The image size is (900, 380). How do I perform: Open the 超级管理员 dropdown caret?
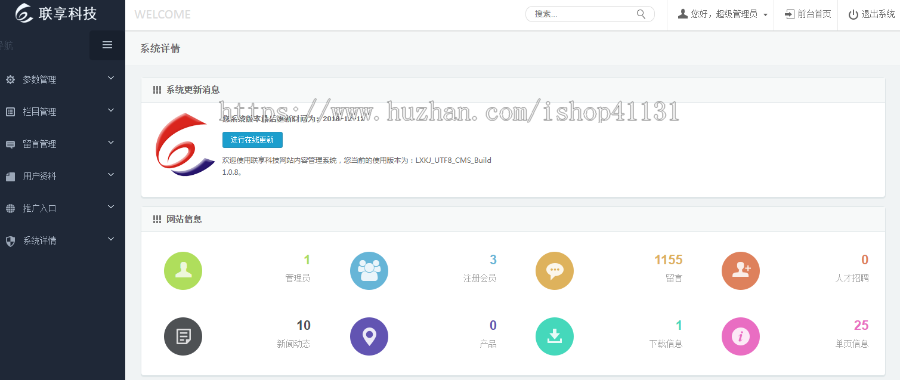pyautogui.click(x=766, y=15)
